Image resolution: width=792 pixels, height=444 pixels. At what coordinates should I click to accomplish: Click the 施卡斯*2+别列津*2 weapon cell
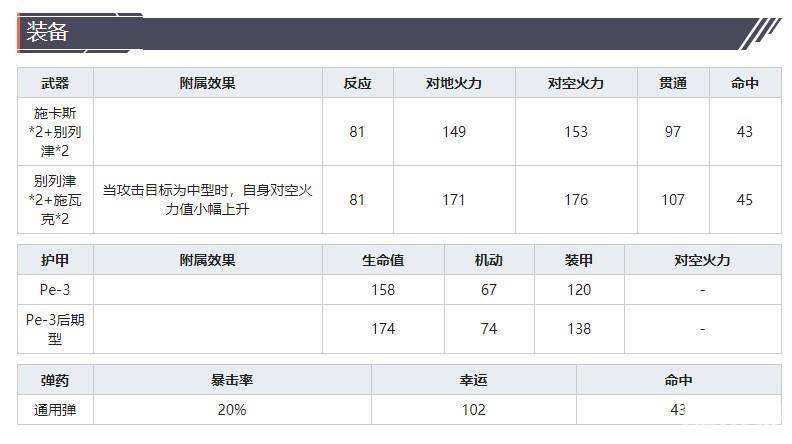[55, 131]
